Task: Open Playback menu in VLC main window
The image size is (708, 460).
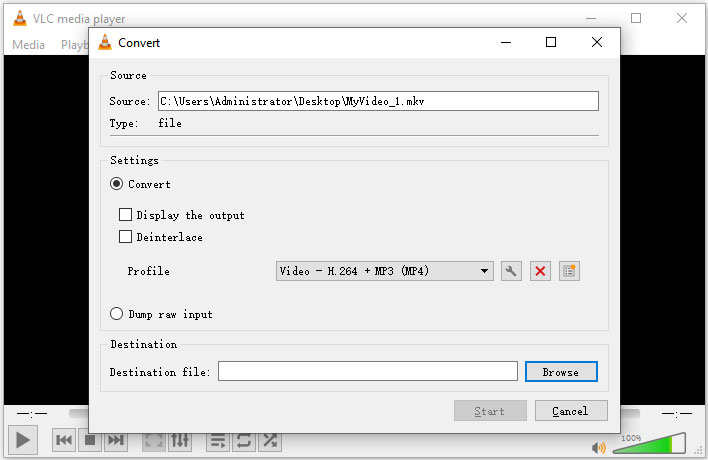Action: [75, 45]
